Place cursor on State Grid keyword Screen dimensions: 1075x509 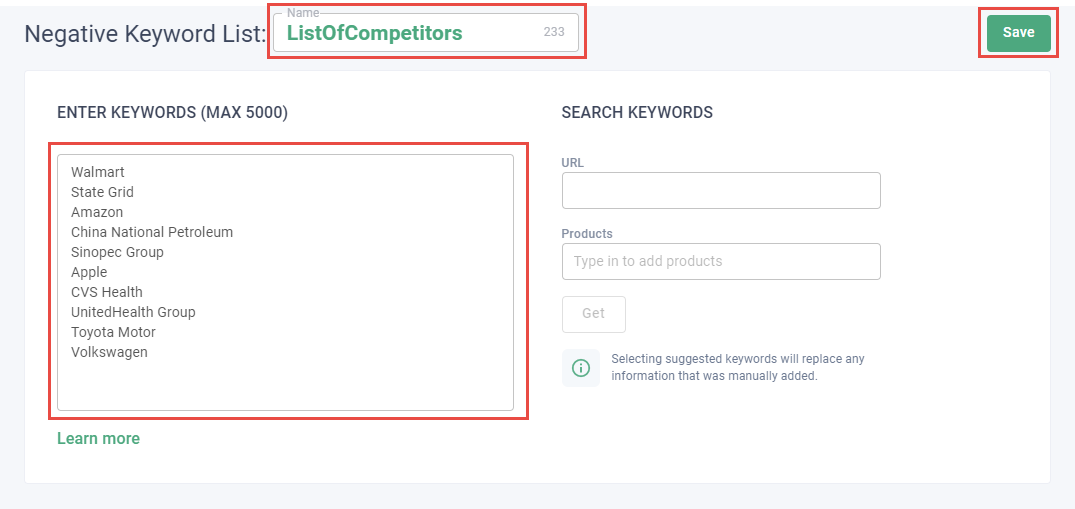point(102,192)
